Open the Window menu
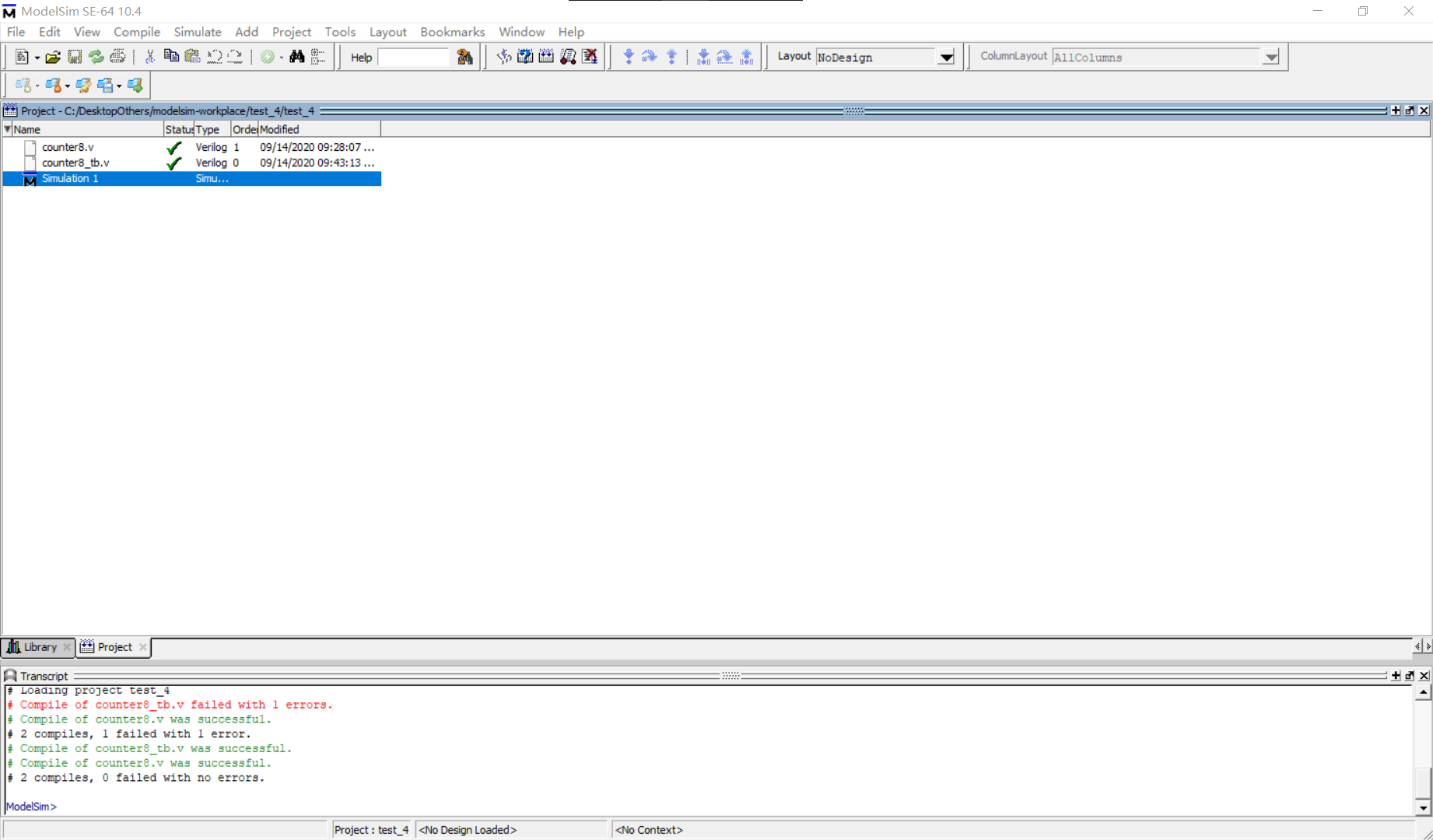Image resolution: width=1433 pixels, height=840 pixels. coord(521,32)
